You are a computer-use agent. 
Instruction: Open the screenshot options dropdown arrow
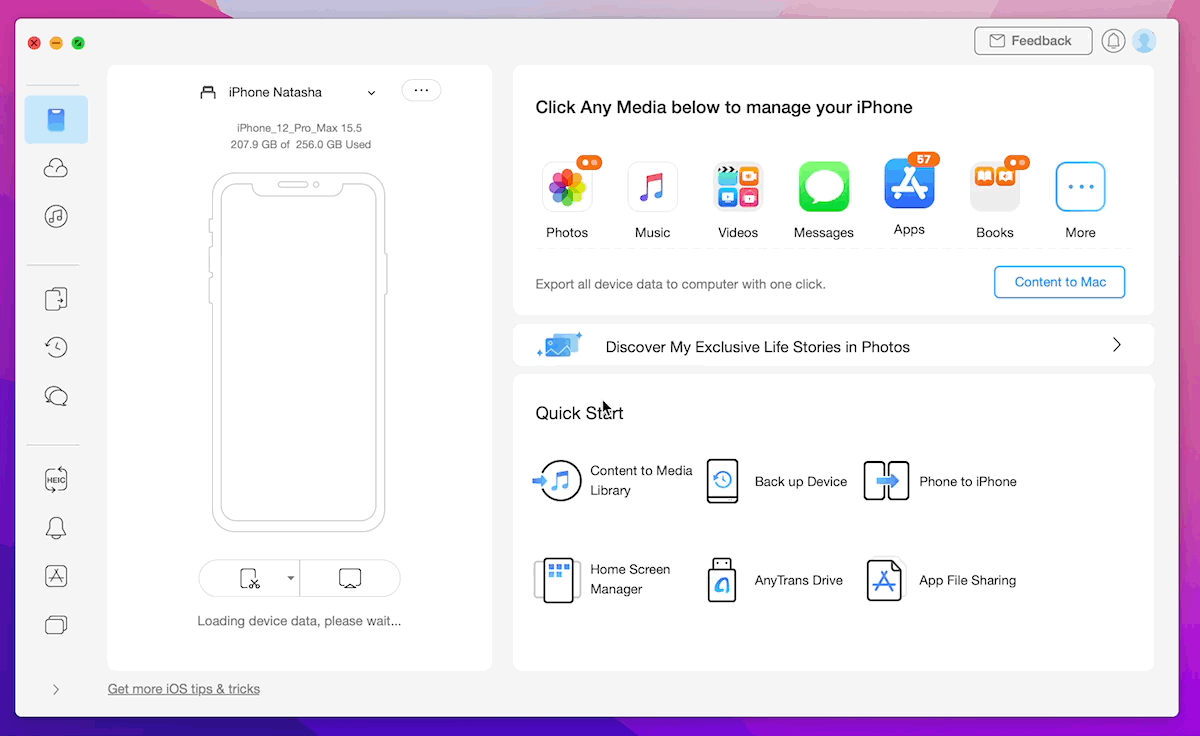(291, 578)
